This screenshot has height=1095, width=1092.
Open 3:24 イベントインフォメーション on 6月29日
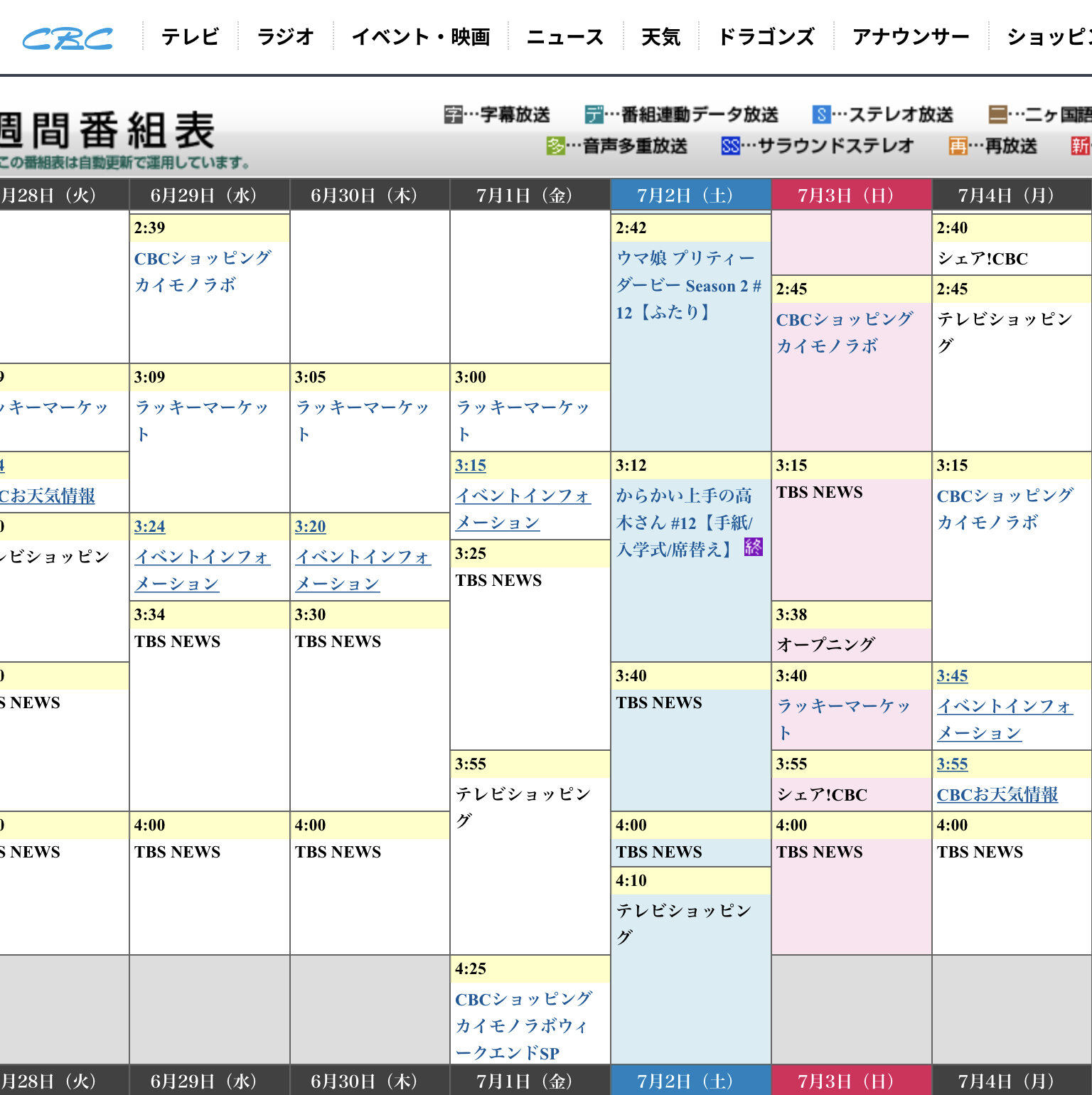click(x=203, y=570)
